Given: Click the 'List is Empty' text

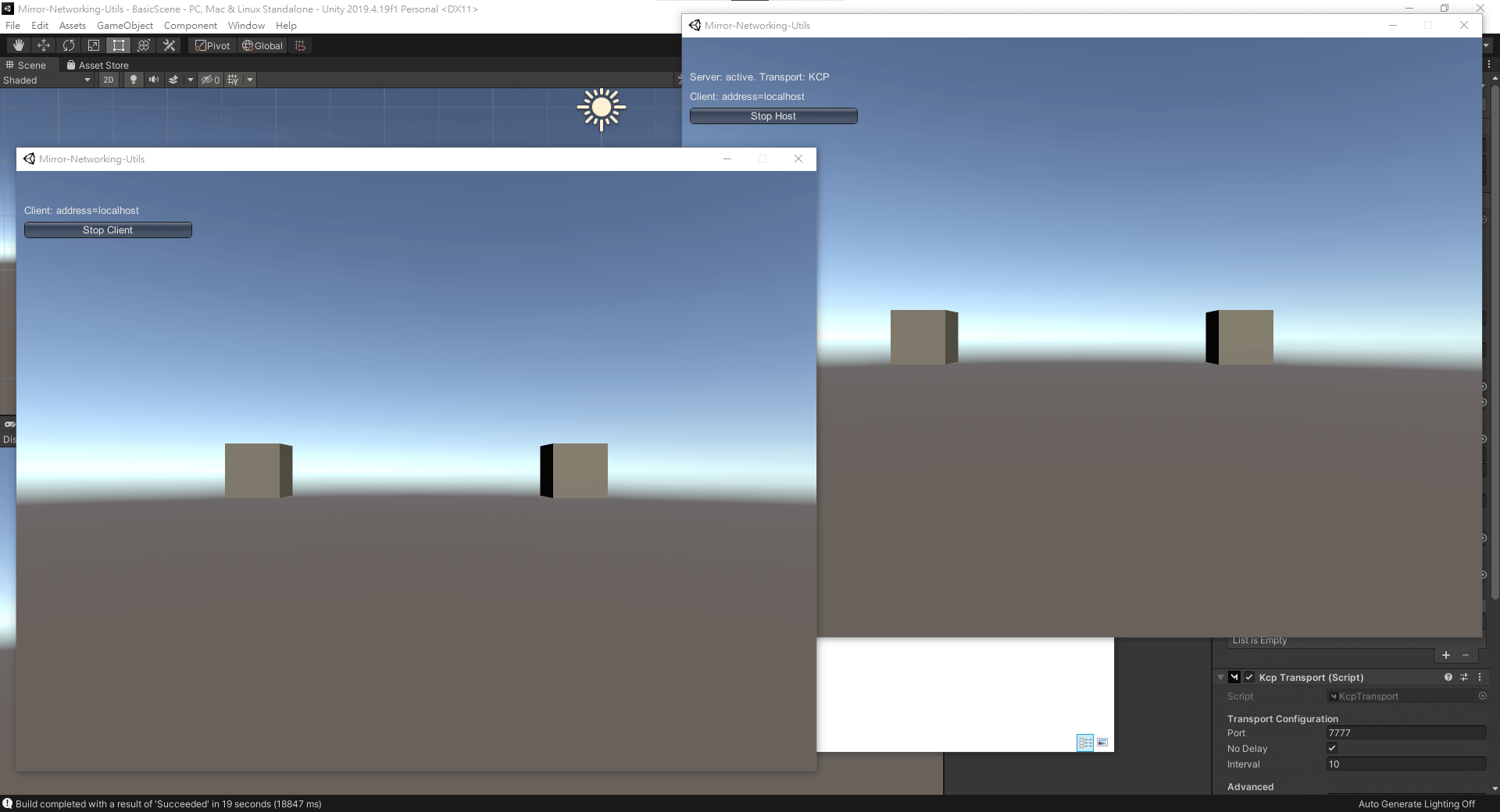Looking at the screenshot, I should point(1259,640).
